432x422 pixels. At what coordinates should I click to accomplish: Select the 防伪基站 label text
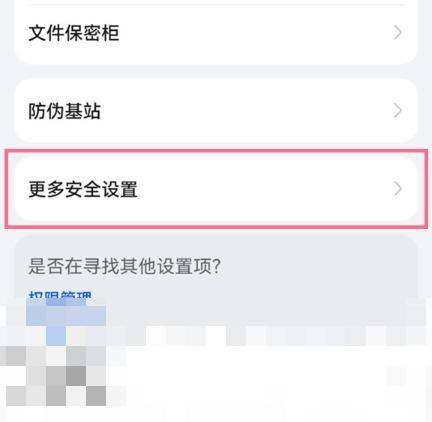point(64,111)
